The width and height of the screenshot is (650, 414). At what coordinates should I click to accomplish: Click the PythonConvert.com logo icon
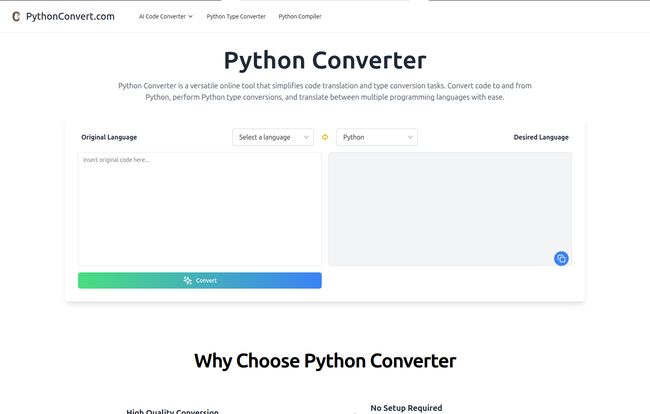[16, 17]
